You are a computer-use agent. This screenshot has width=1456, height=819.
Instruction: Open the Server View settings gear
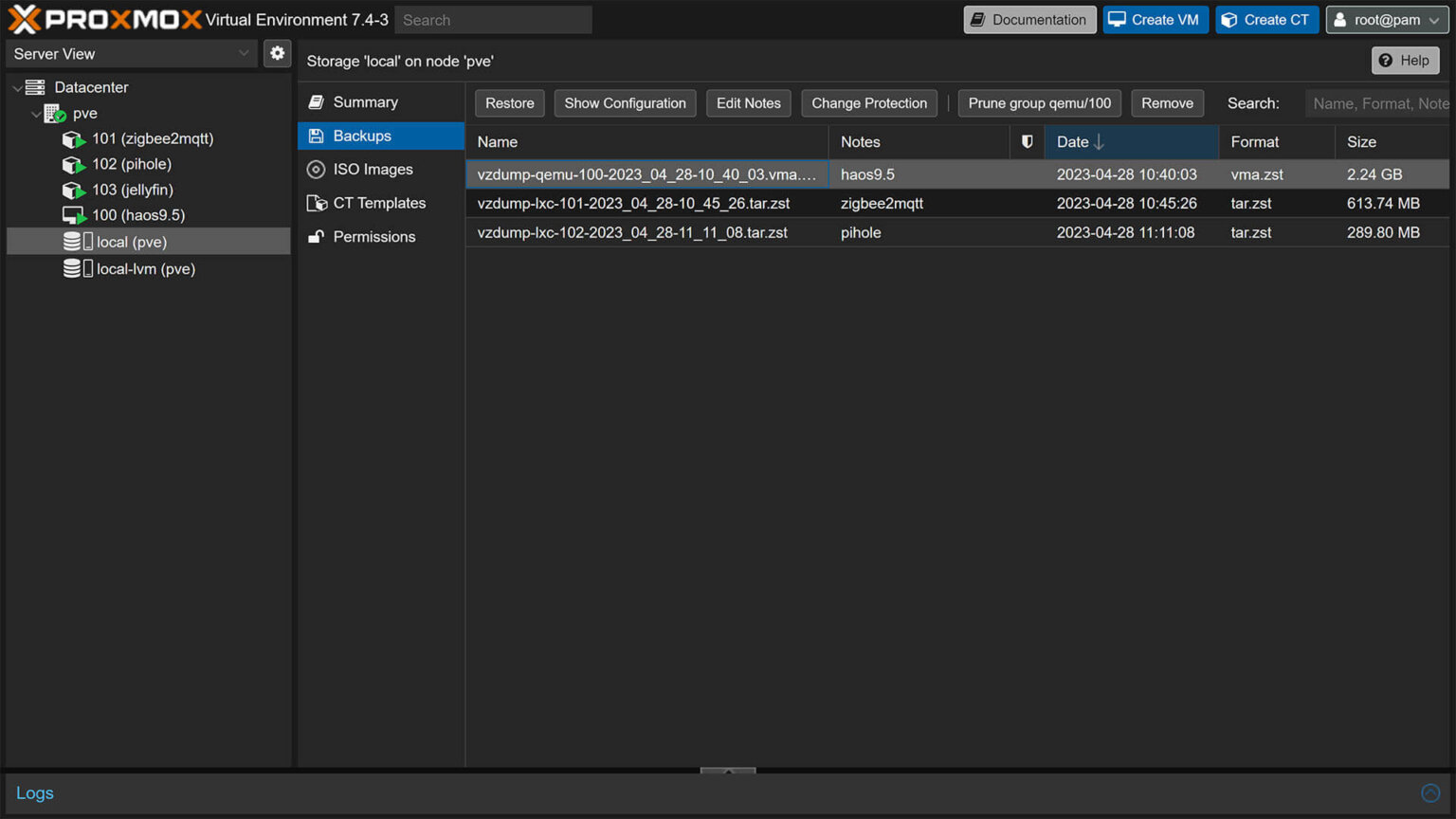pos(277,53)
